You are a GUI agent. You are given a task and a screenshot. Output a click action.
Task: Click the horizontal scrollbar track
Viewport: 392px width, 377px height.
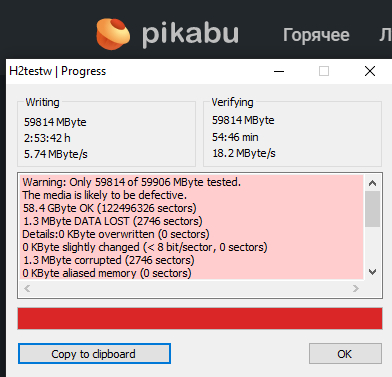pos(191,288)
